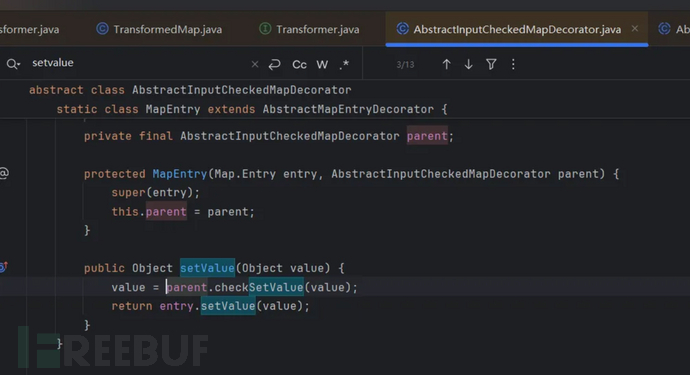Clear the setvalue search text
Viewport: 690px width, 375px height.
tap(255, 64)
